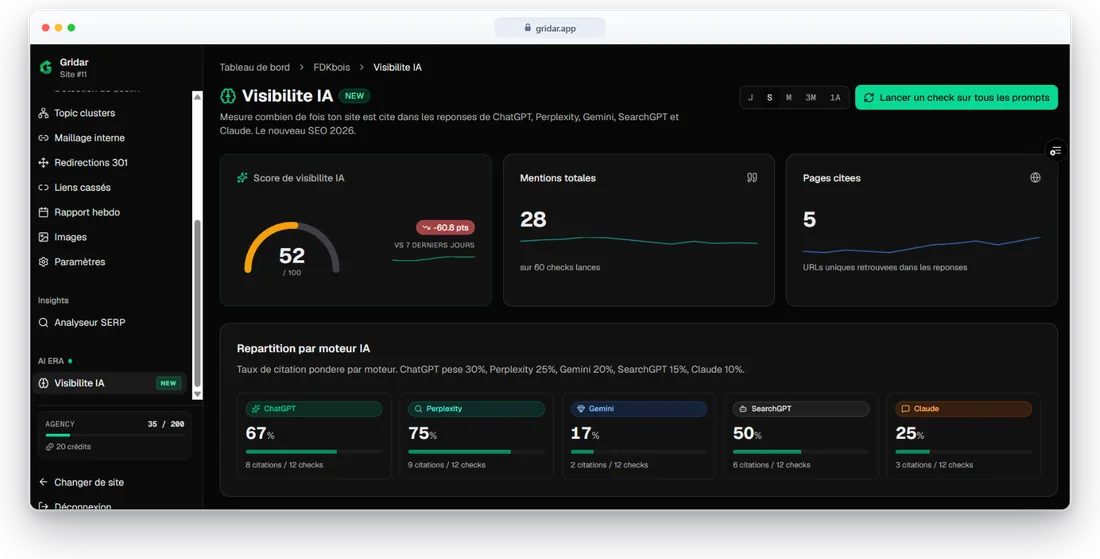Open the floating filter list icon at right edge
Screen dimensions: 1100x559
(x=1056, y=151)
